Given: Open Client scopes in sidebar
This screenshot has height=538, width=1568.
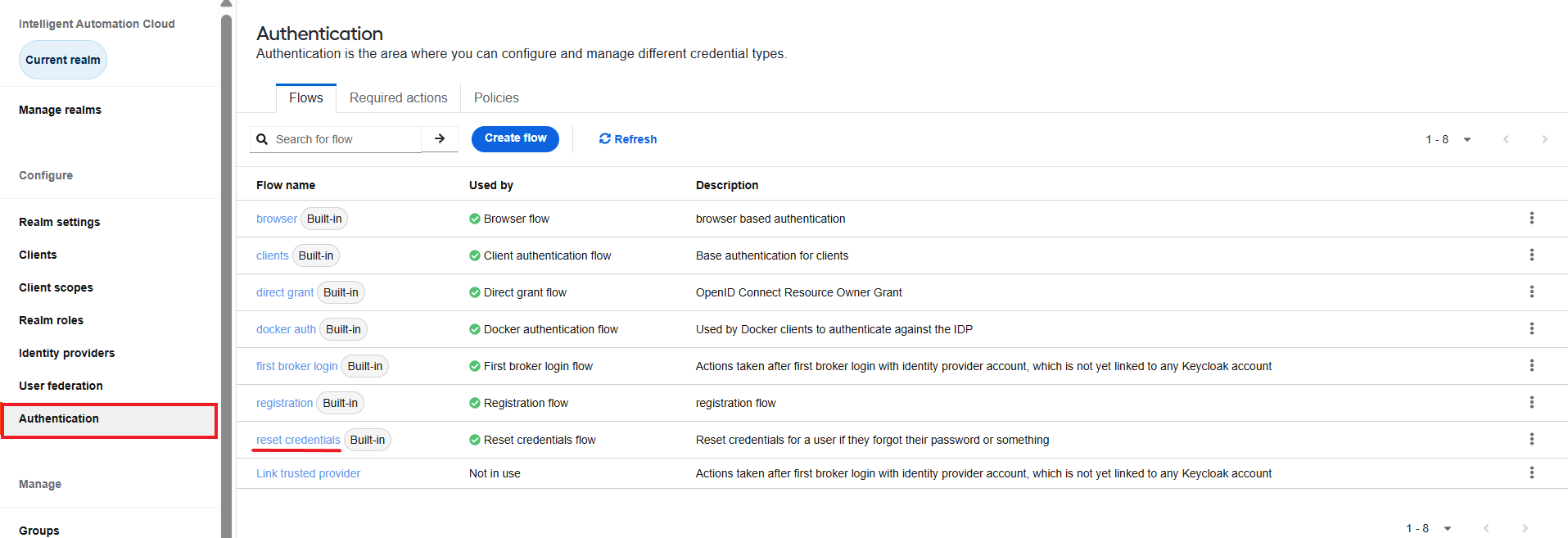Looking at the screenshot, I should [x=56, y=287].
